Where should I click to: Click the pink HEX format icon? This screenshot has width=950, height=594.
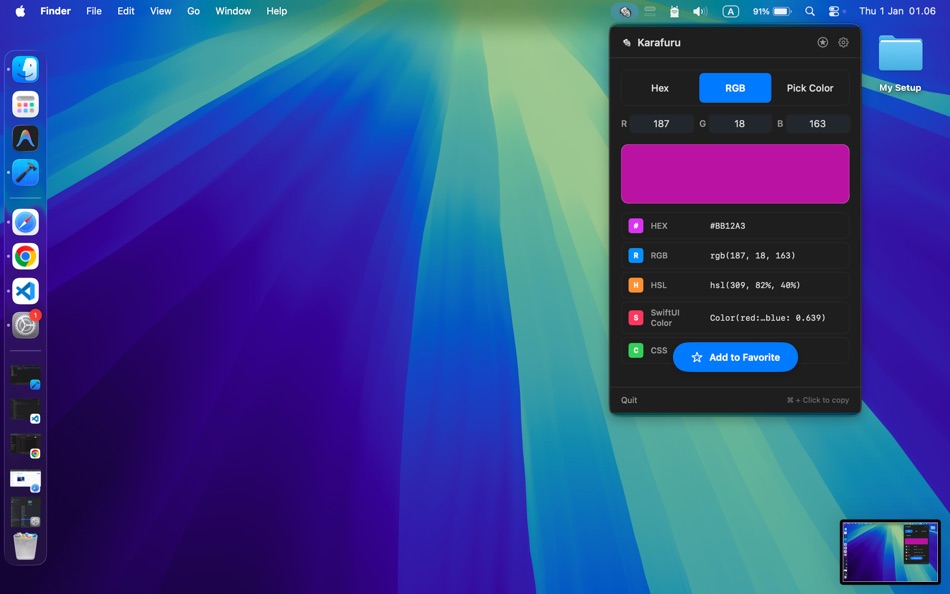click(x=636, y=225)
